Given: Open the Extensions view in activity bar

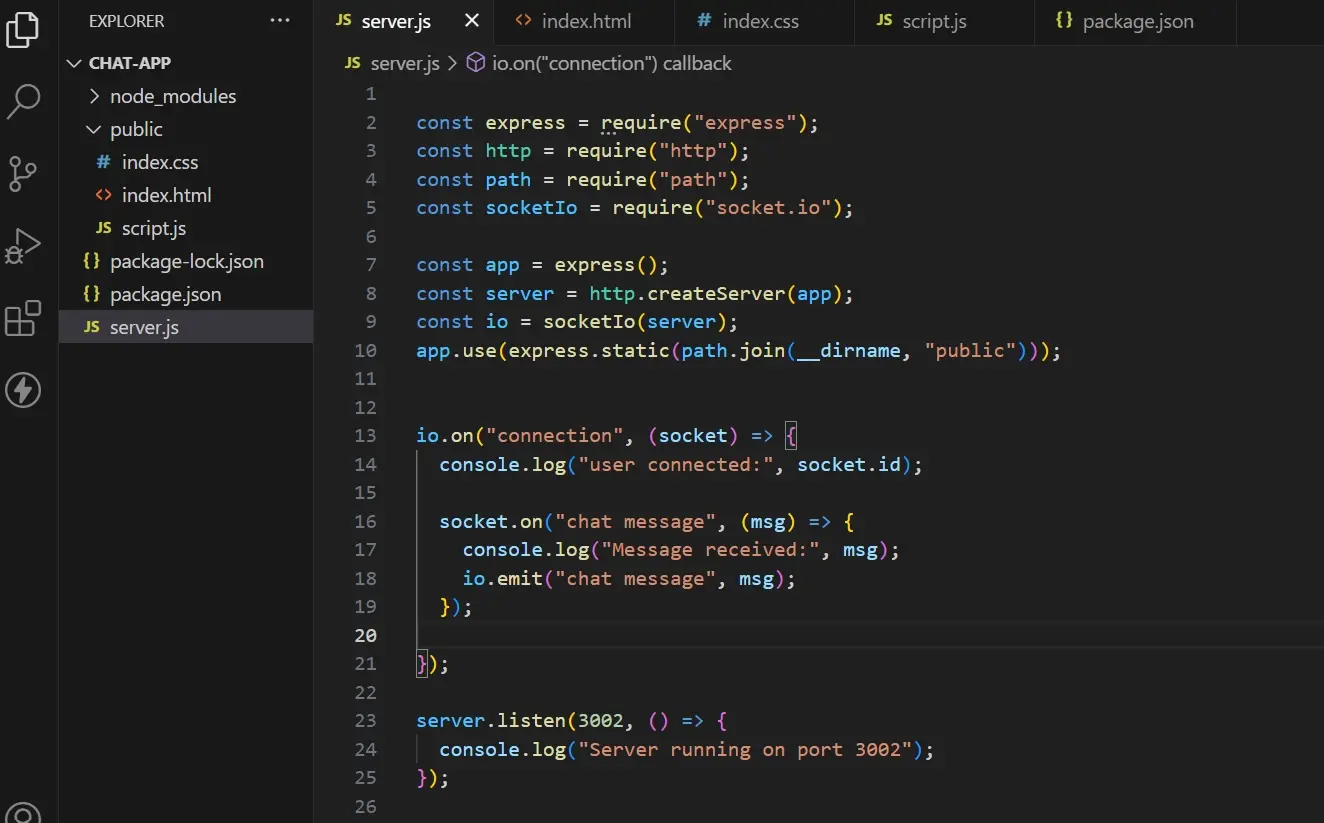Looking at the screenshot, I should 23,318.
